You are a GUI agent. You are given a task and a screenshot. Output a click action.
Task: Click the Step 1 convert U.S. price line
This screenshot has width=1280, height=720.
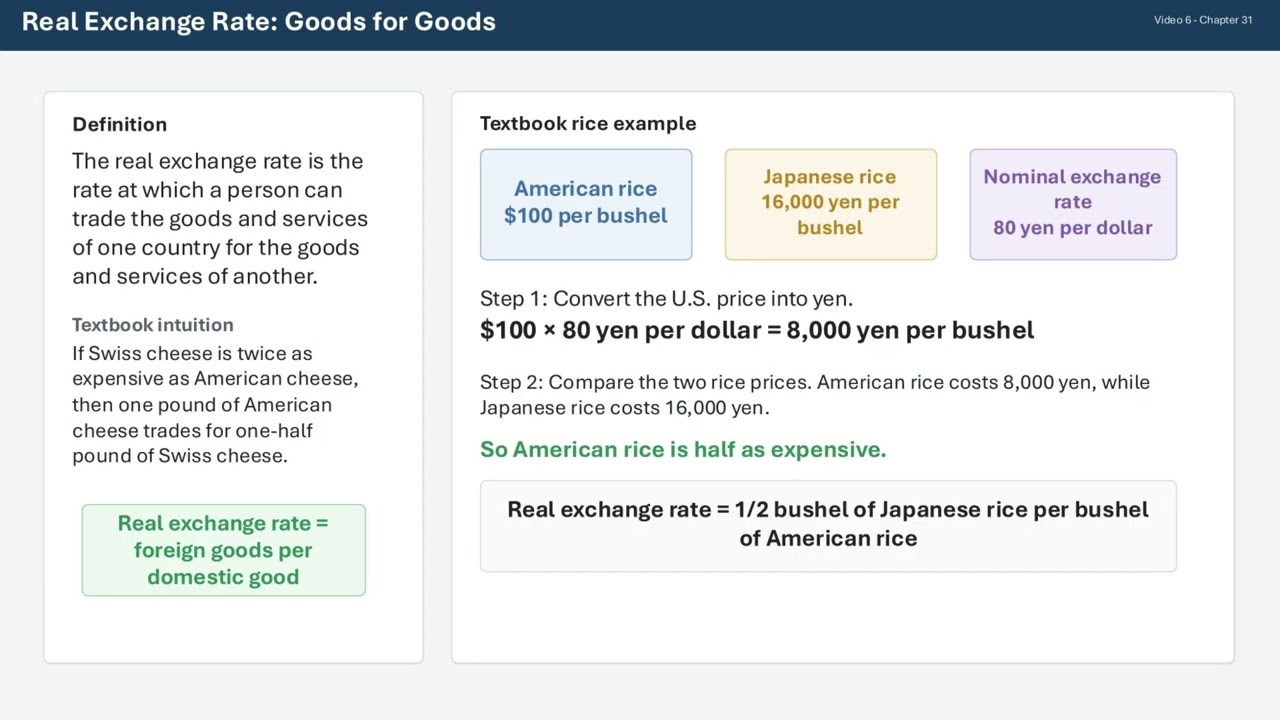[666, 298]
